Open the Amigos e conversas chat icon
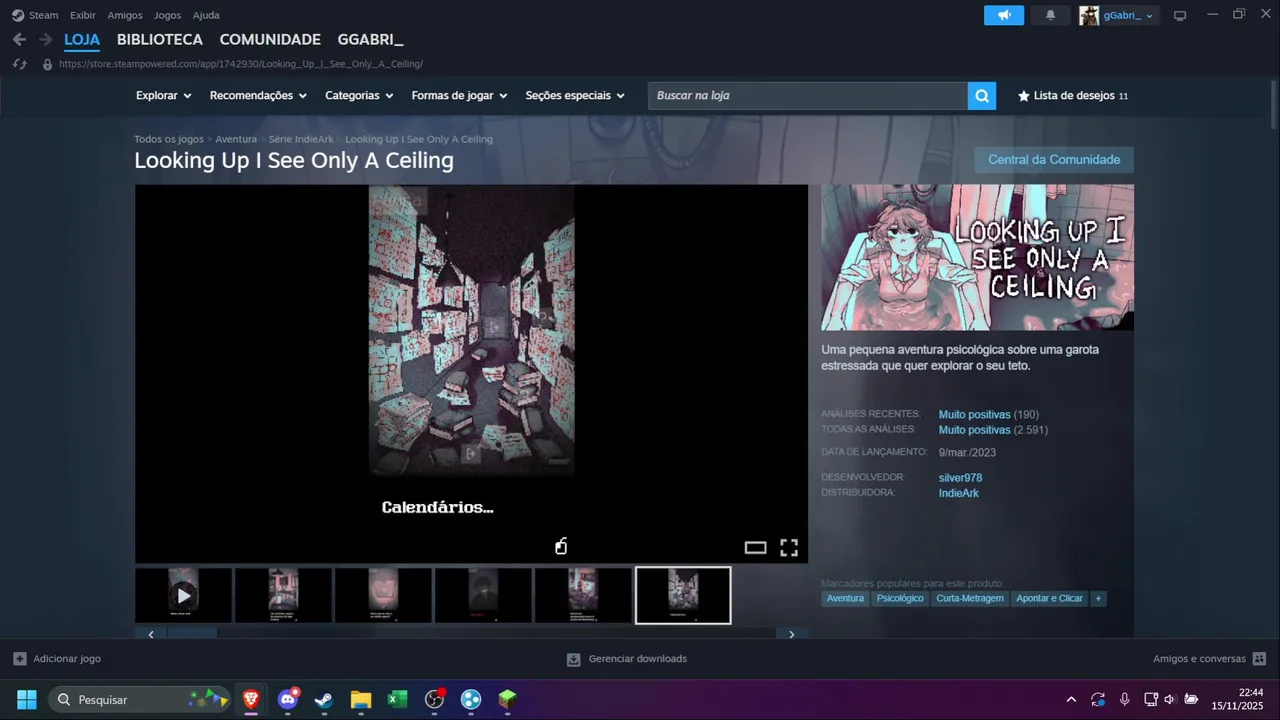The height and width of the screenshot is (720, 1280). [x=1259, y=659]
